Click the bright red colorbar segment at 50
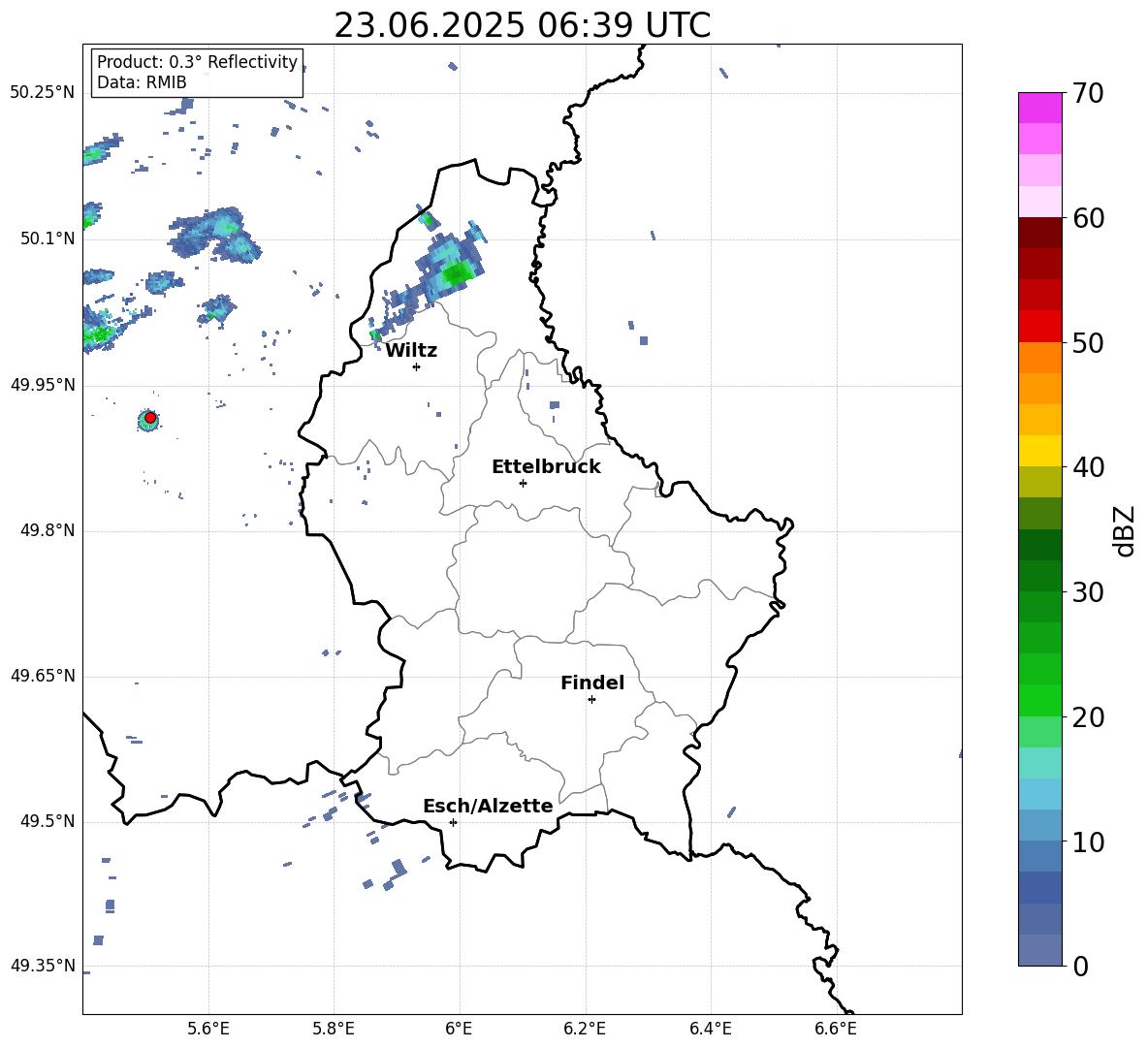 (1040, 327)
